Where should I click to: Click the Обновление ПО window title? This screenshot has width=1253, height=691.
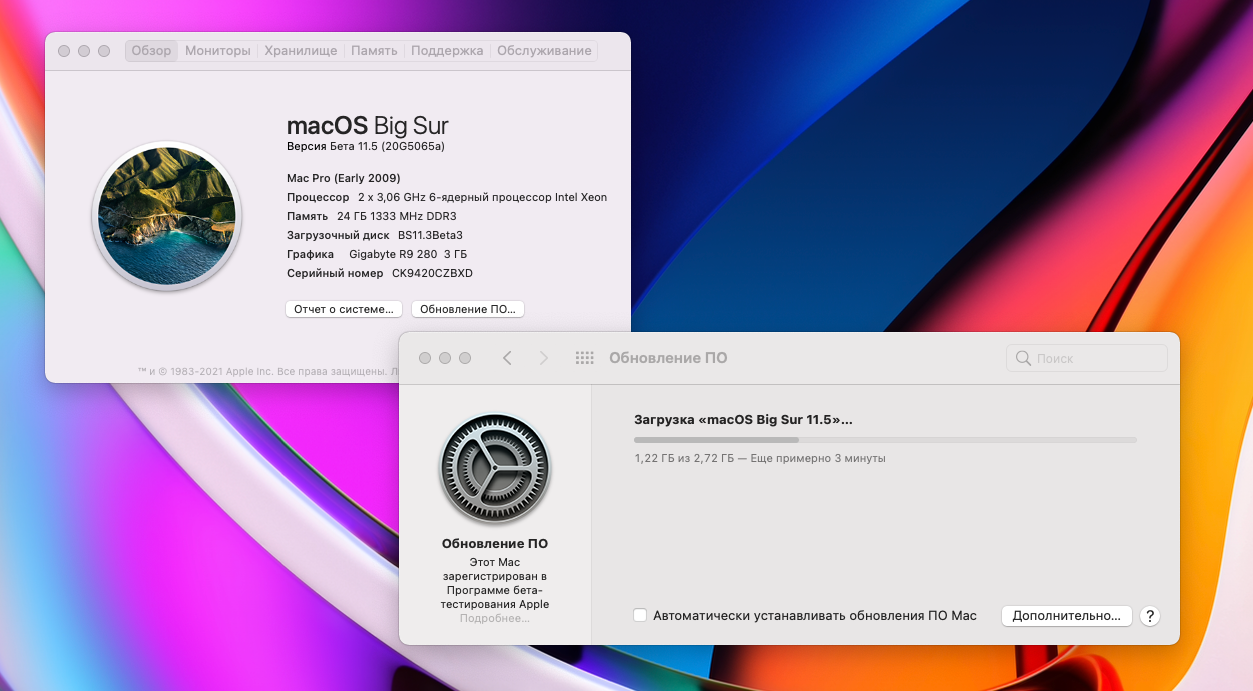tap(668, 358)
